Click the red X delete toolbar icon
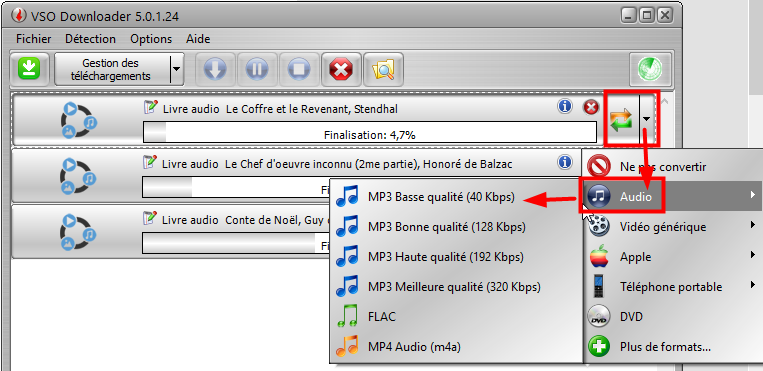This screenshot has height=371, width=763. click(341, 70)
